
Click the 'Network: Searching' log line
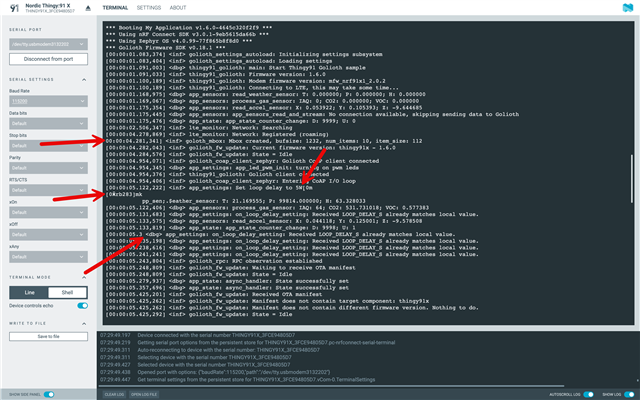click(x=199, y=128)
